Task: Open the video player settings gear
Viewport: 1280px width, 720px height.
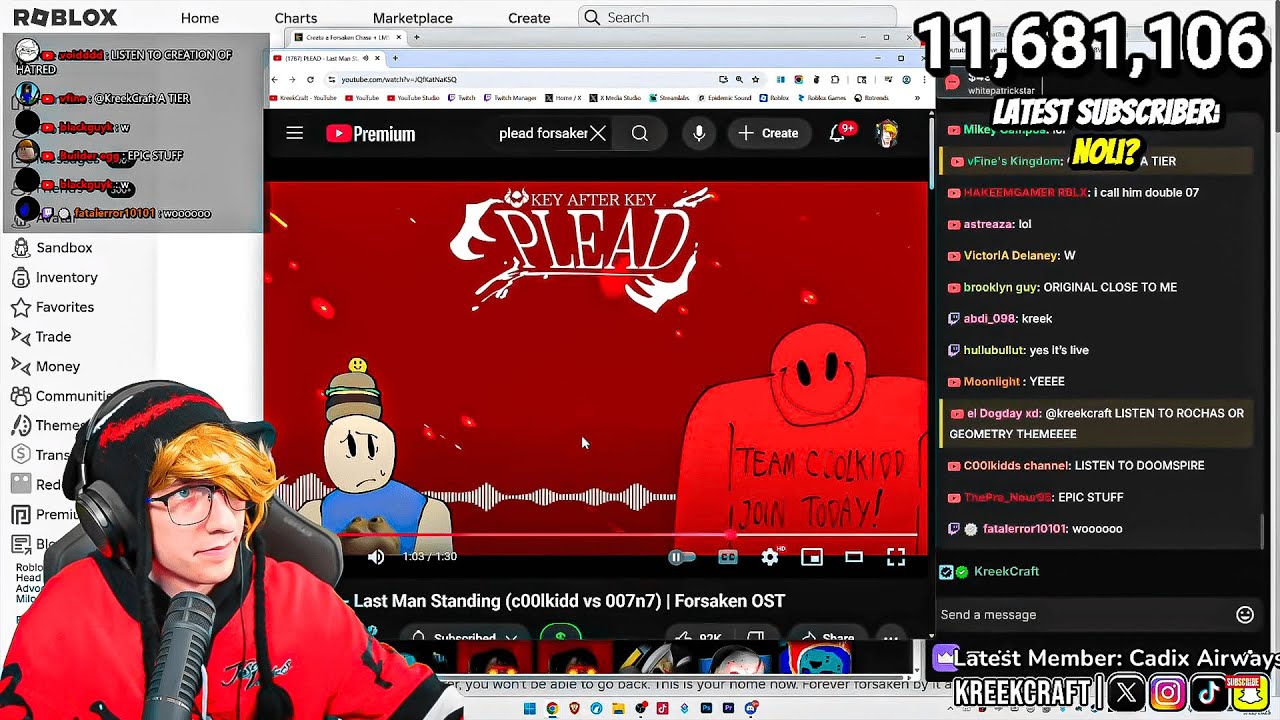Action: pyautogui.click(x=769, y=557)
